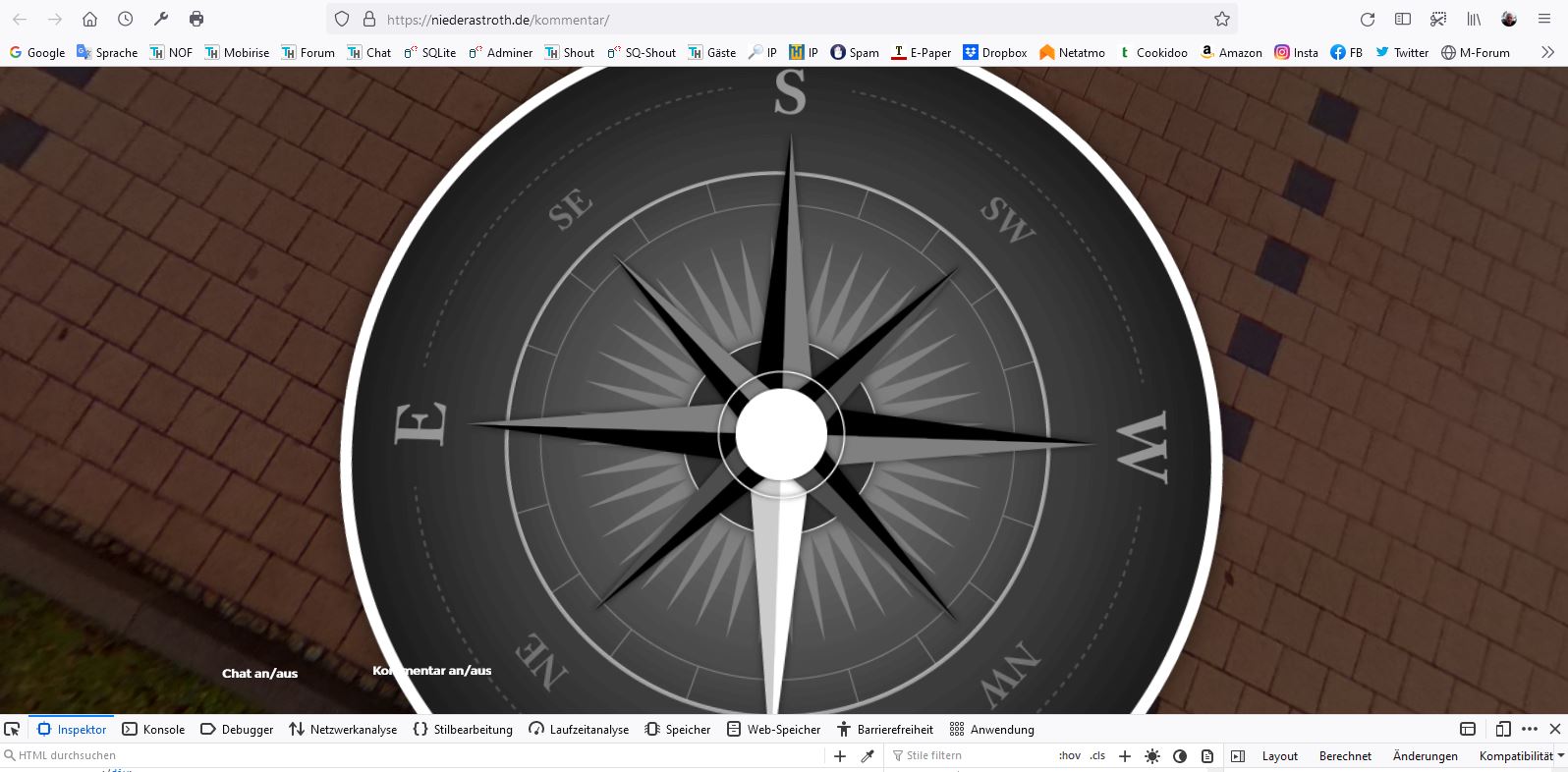Open the Barrierefreiheit tab
1568x772 pixels.
tap(884, 729)
